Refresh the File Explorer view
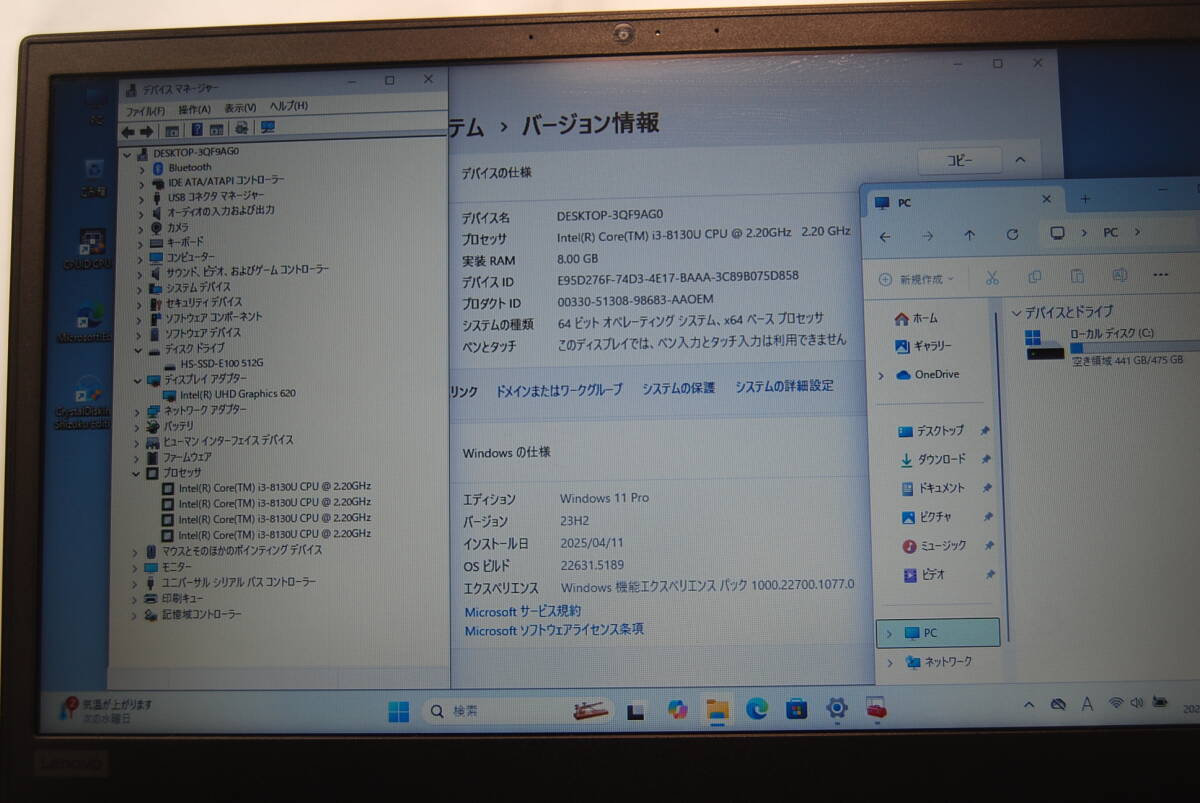Image resolution: width=1200 pixels, height=803 pixels. [x=1012, y=234]
